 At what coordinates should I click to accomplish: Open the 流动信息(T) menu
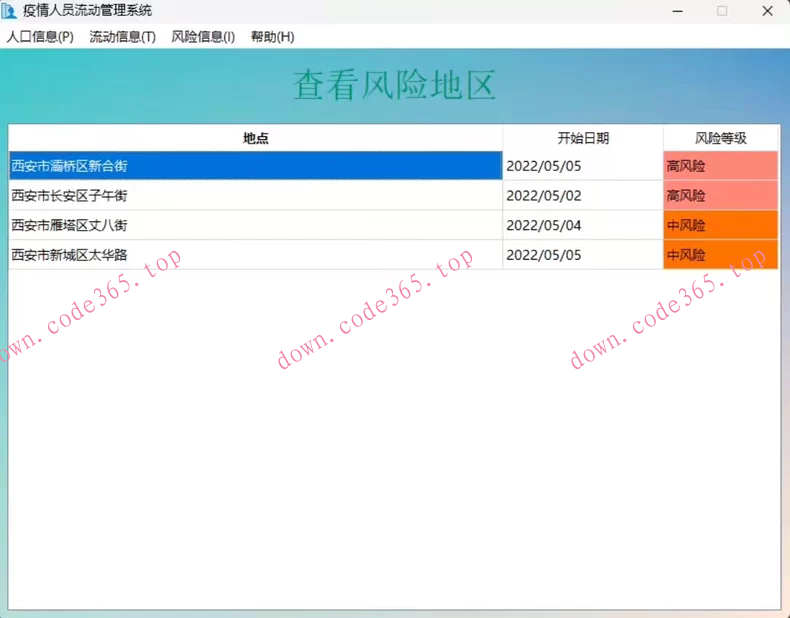[122, 37]
